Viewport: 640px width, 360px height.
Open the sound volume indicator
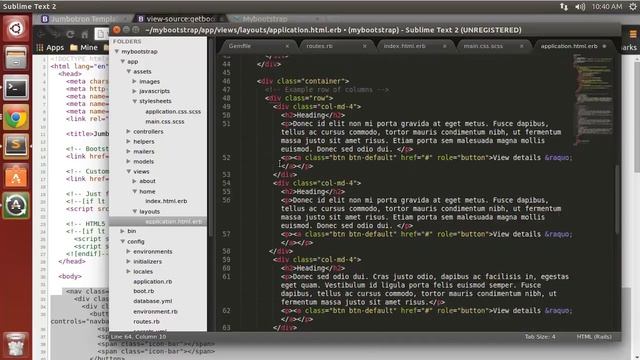pyautogui.click(x=580, y=7)
